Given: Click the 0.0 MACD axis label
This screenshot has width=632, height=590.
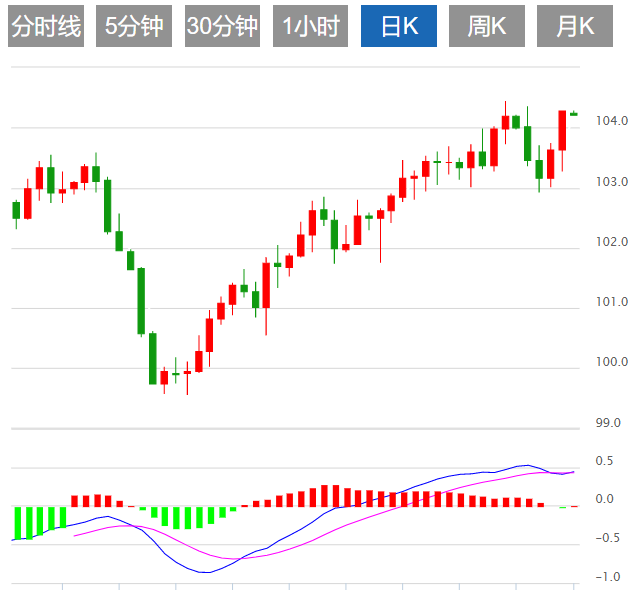Looking at the screenshot, I should tap(604, 499).
